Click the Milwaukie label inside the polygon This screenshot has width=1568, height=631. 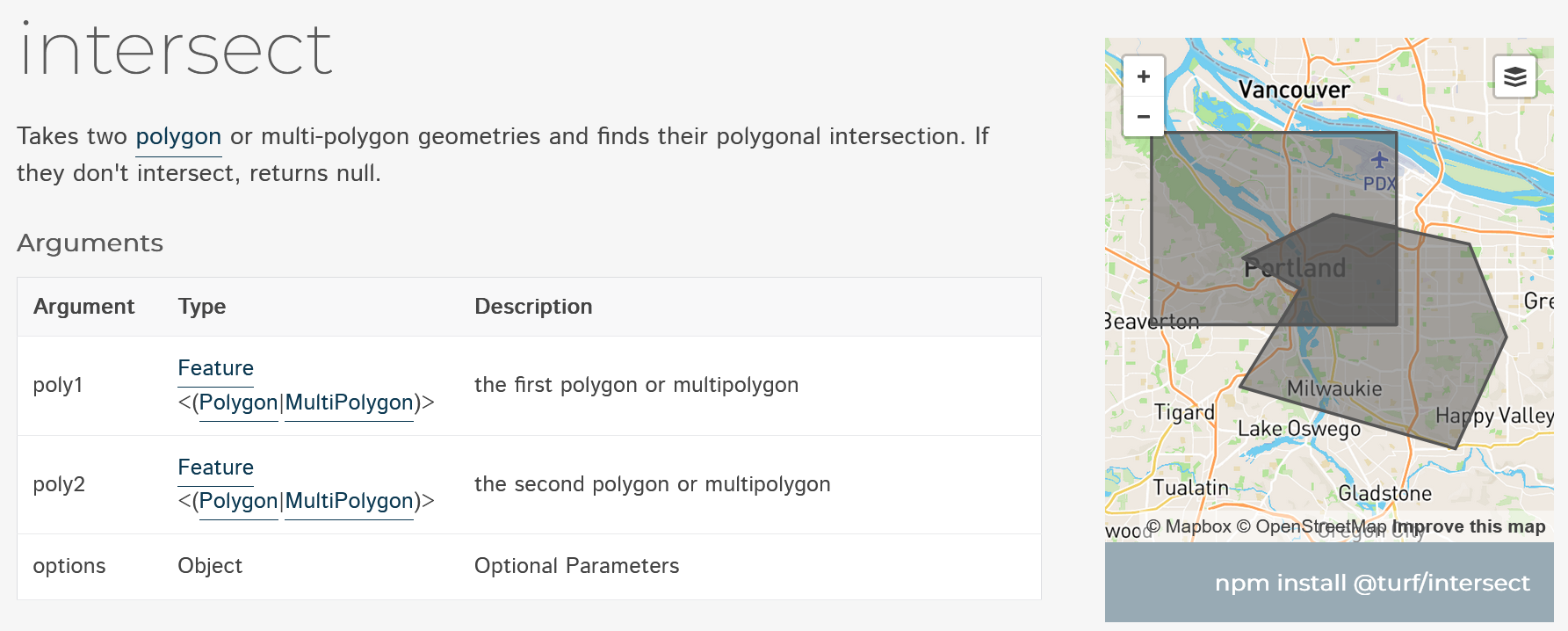tap(1334, 388)
